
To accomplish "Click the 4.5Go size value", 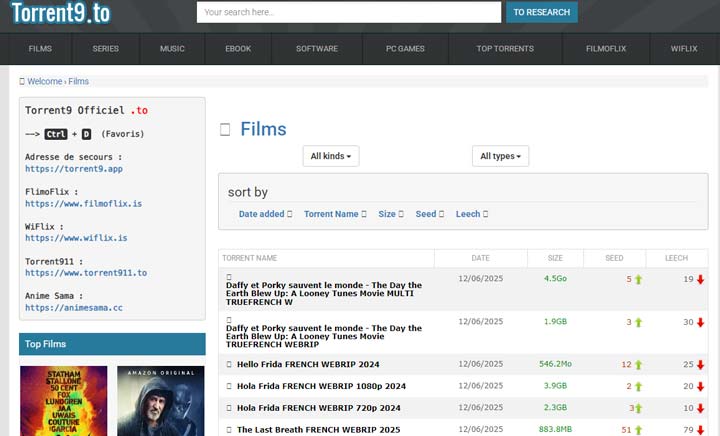I will (555, 279).
